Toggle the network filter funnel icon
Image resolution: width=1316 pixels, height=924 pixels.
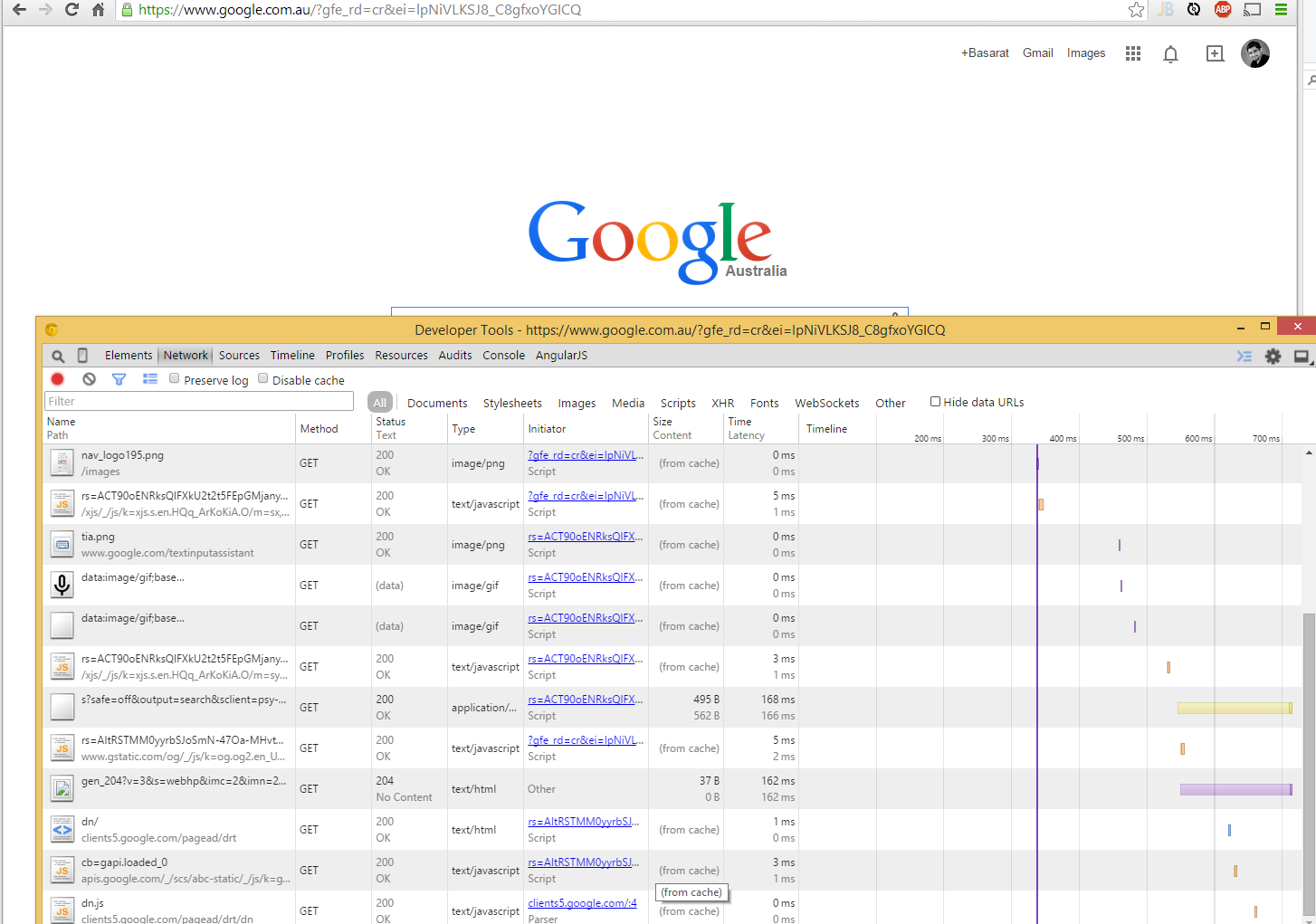coord(119,379)
